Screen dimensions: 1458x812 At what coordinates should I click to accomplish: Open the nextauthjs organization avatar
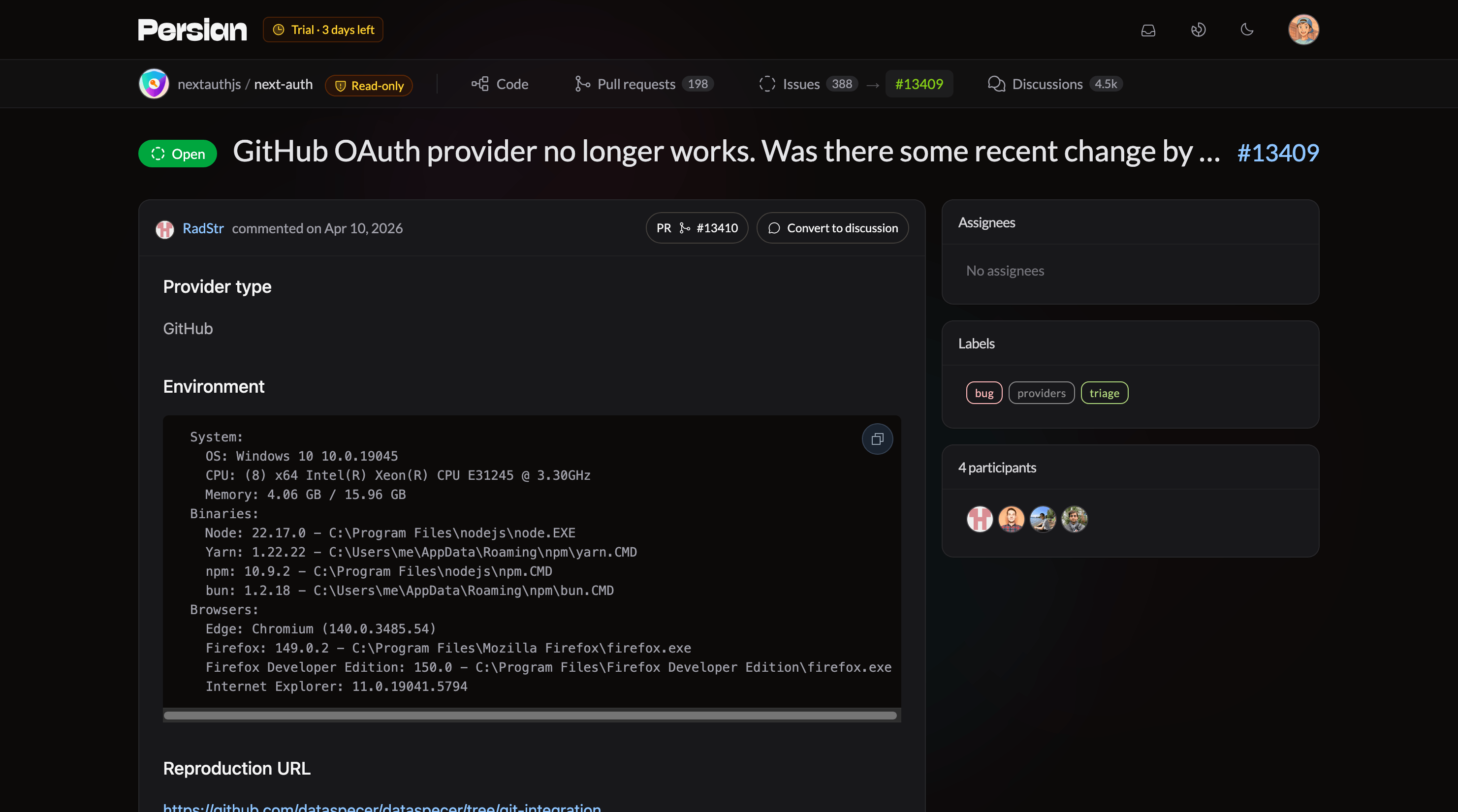click(x=154, y=84)
